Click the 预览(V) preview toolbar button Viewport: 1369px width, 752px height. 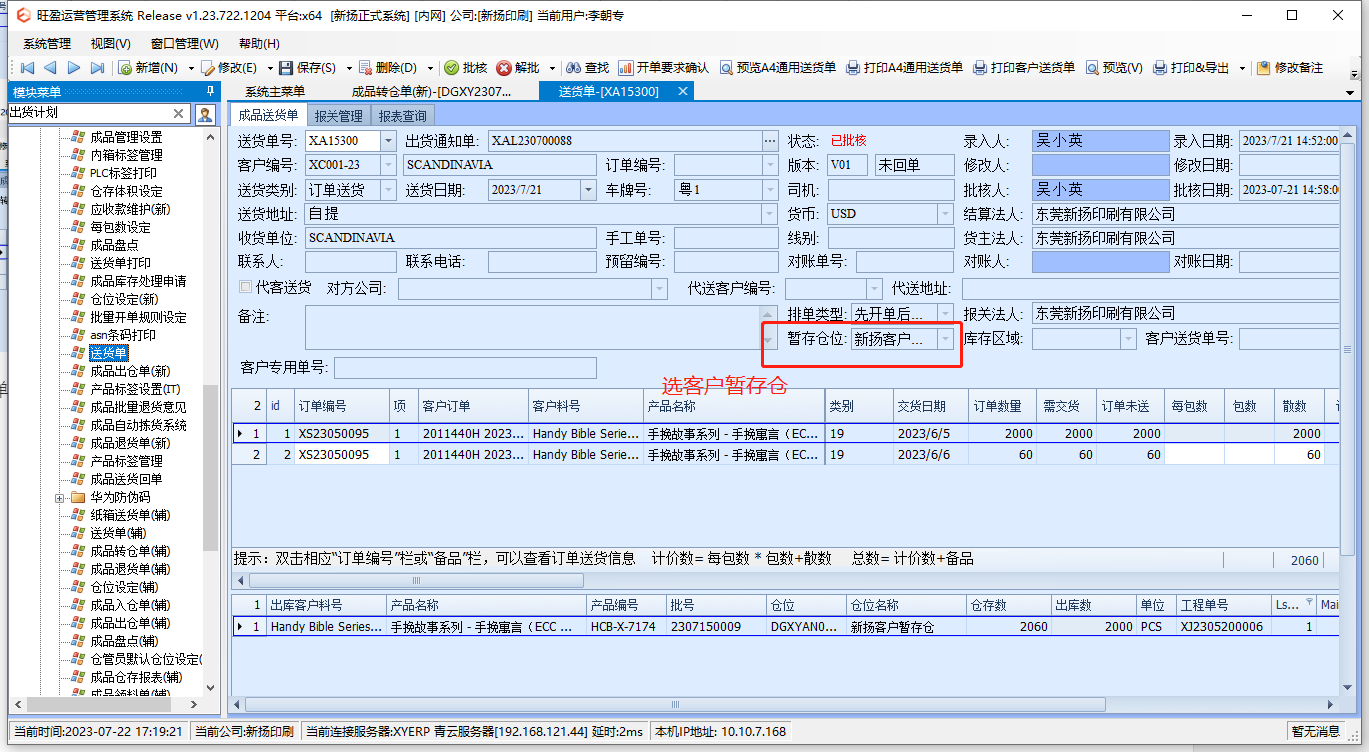1114,68
